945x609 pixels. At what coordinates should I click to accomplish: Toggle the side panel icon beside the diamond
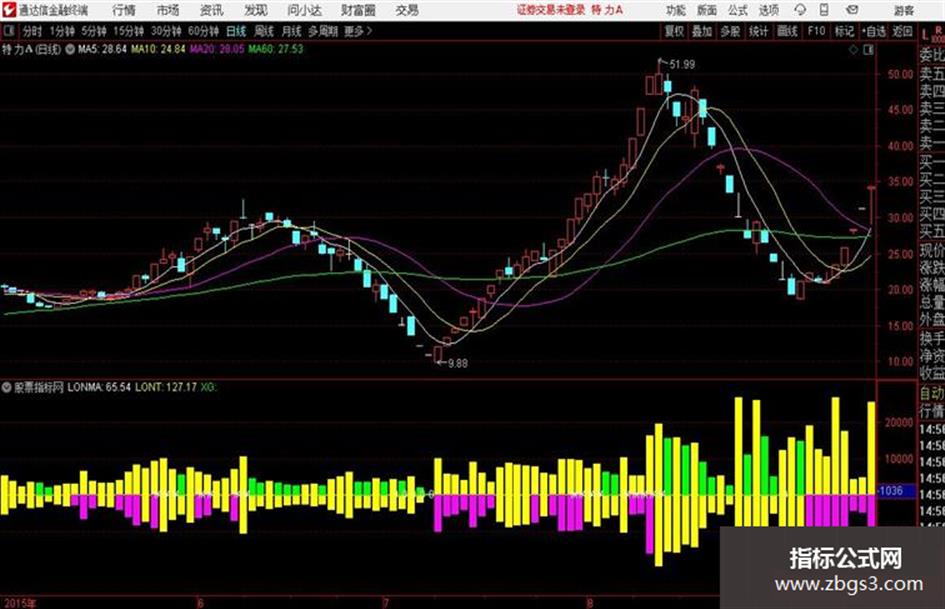[x=868, y=50]
